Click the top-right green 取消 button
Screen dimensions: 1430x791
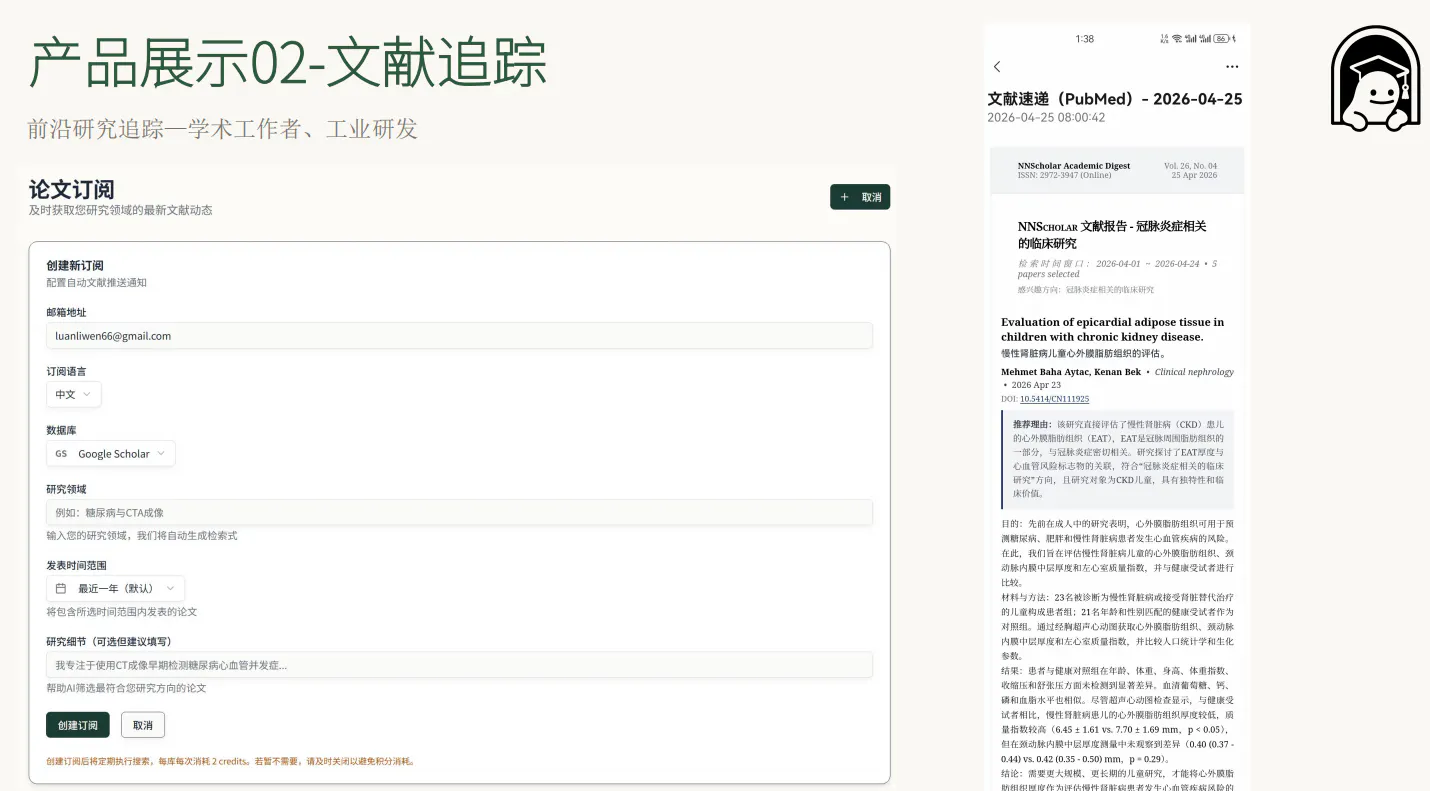click(x=860, y=197)
